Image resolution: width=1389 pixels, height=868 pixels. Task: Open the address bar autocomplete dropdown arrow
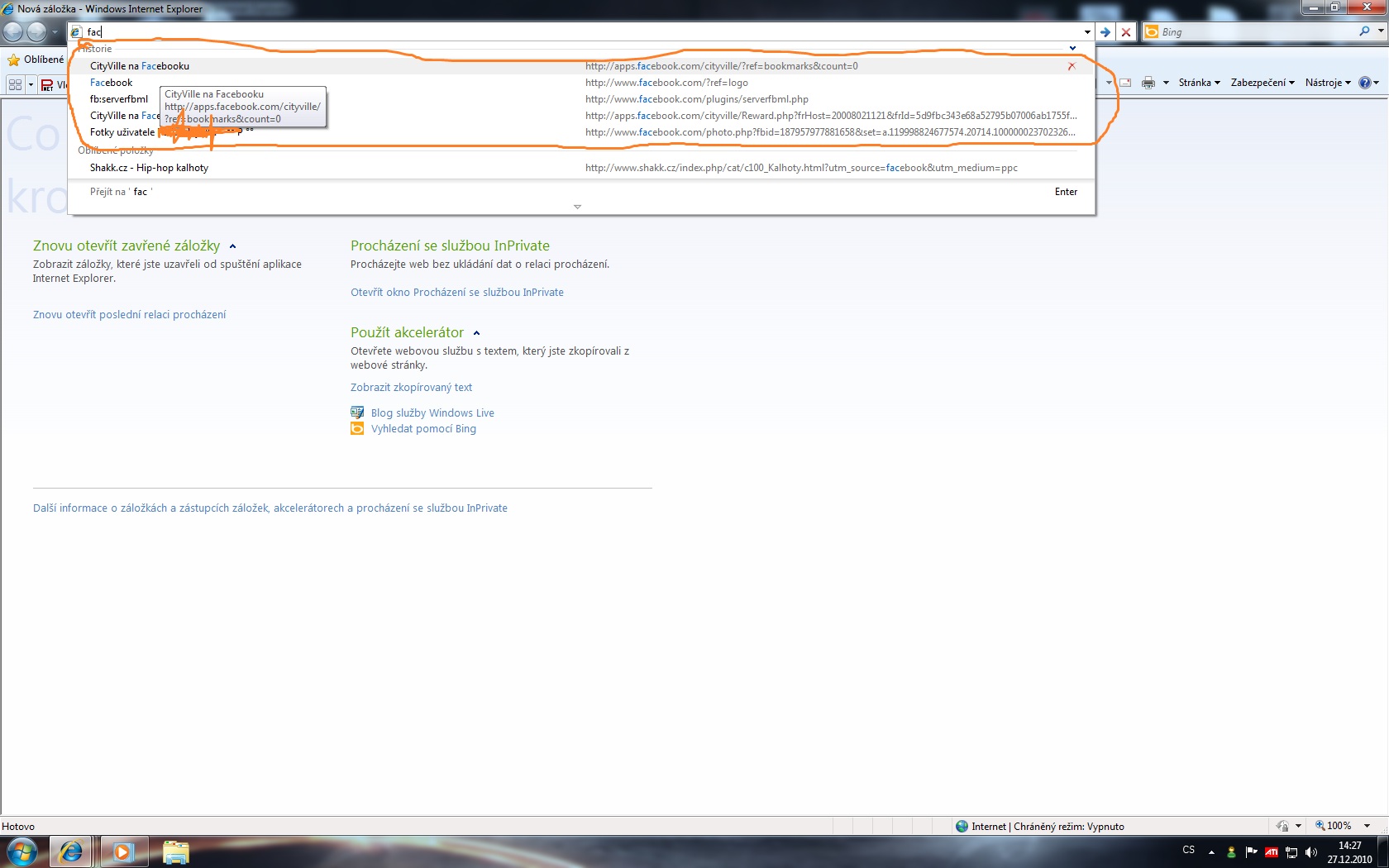(x=1087, y=32)
